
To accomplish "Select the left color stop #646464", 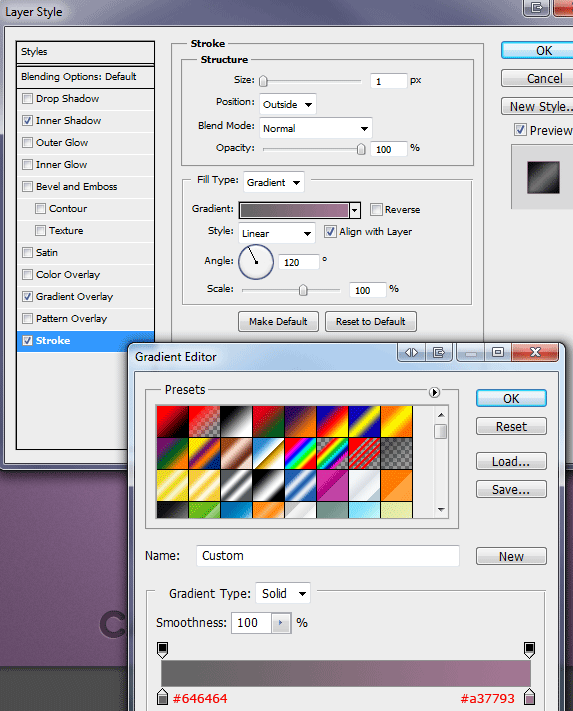I will click(x=162, y=696).
